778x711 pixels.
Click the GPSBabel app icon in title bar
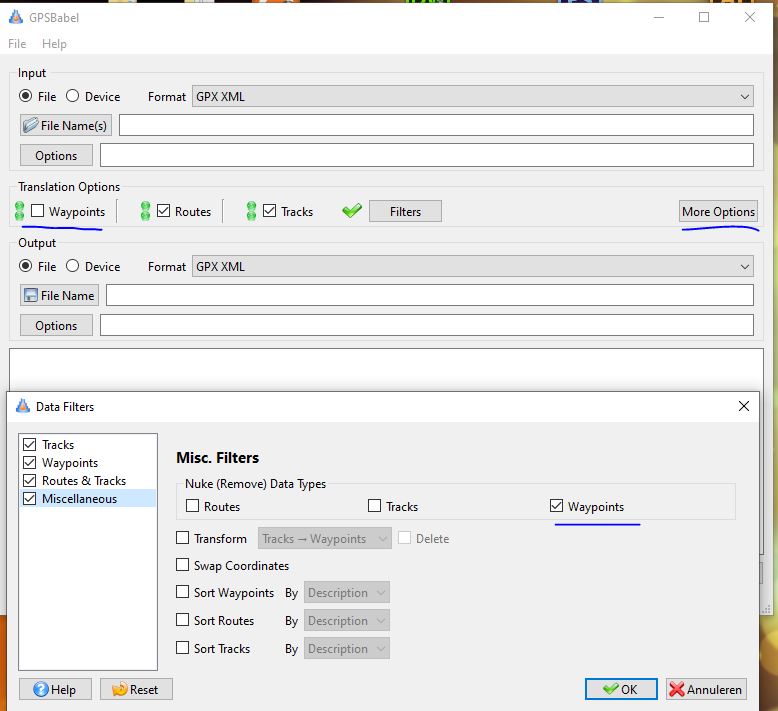(x=16, y=17)
